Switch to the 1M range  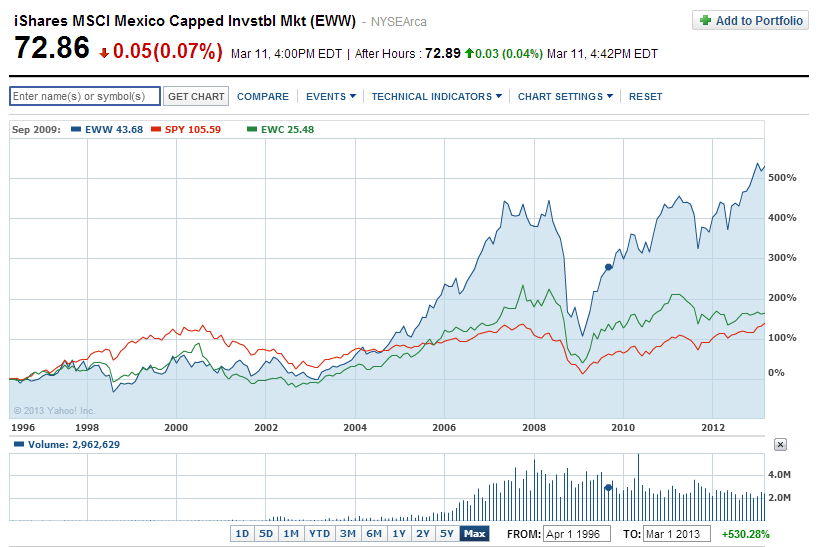tap(291, 533)
